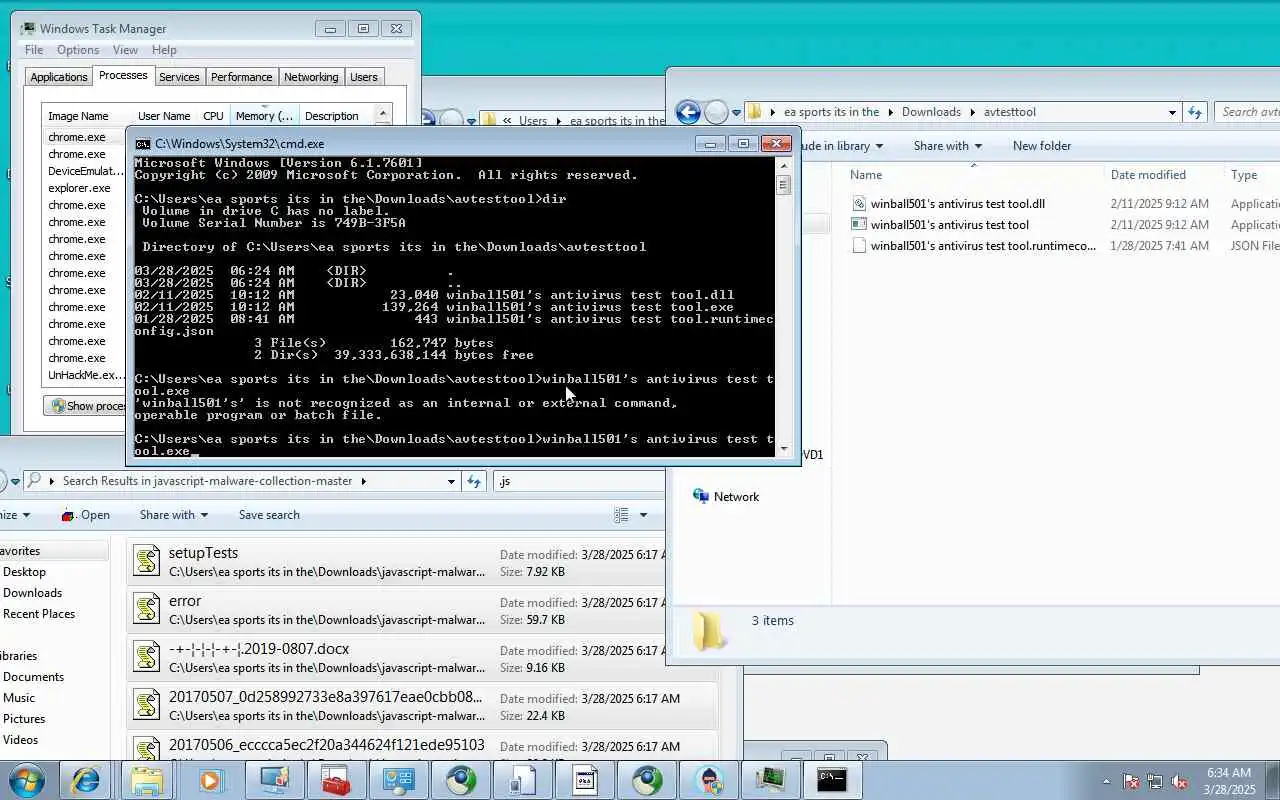Select winball501's antivirus test tool application icon
Screen dimensions: 1280x800
858,225
